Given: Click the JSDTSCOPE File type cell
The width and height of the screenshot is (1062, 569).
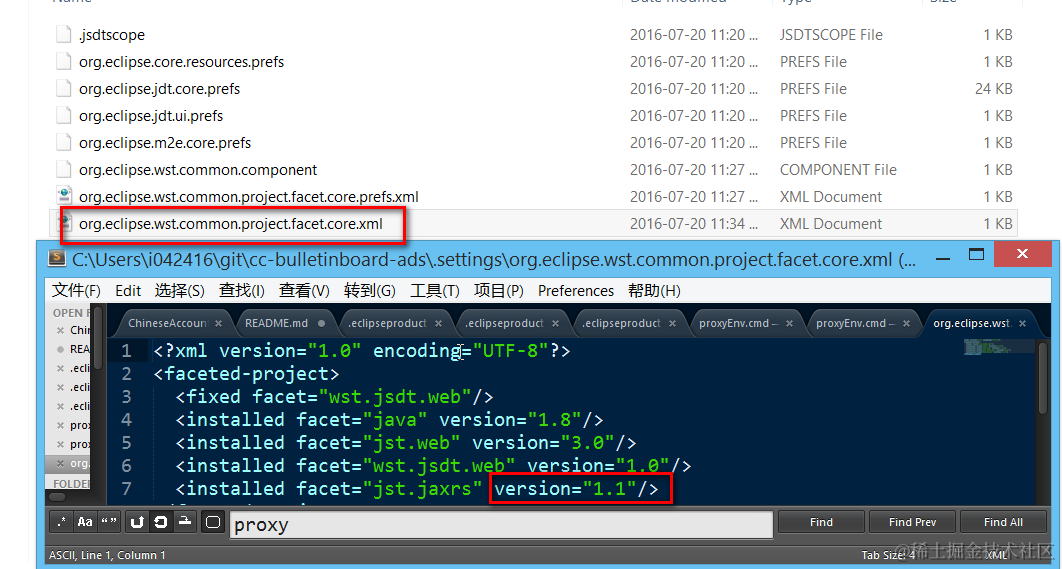Looking at the screenshot, I should point(831,35).
